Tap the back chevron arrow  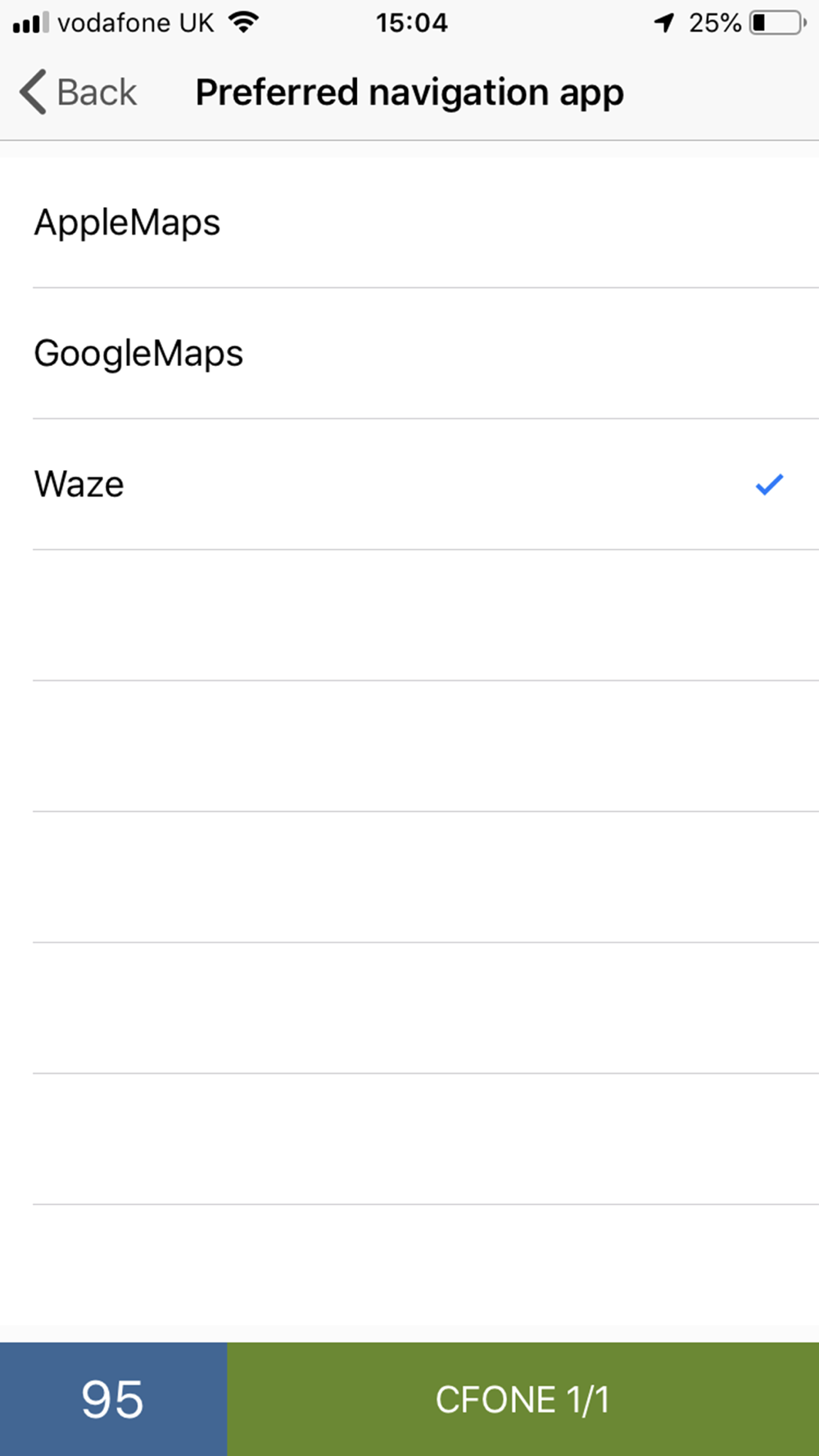coord(33,92)
